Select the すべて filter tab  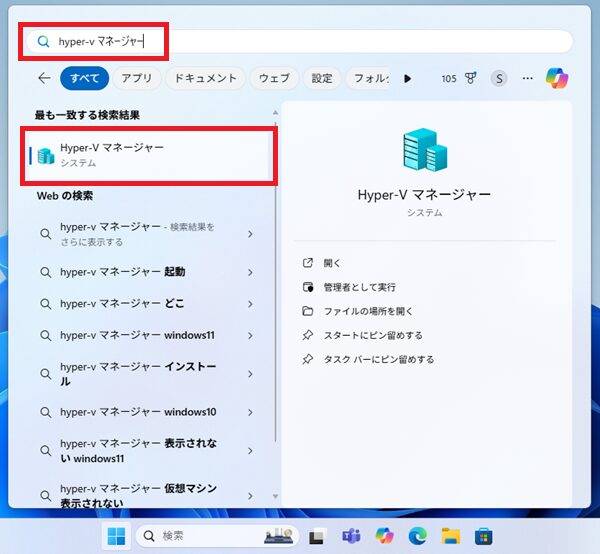pyautogui.click(x=85, y=78)
